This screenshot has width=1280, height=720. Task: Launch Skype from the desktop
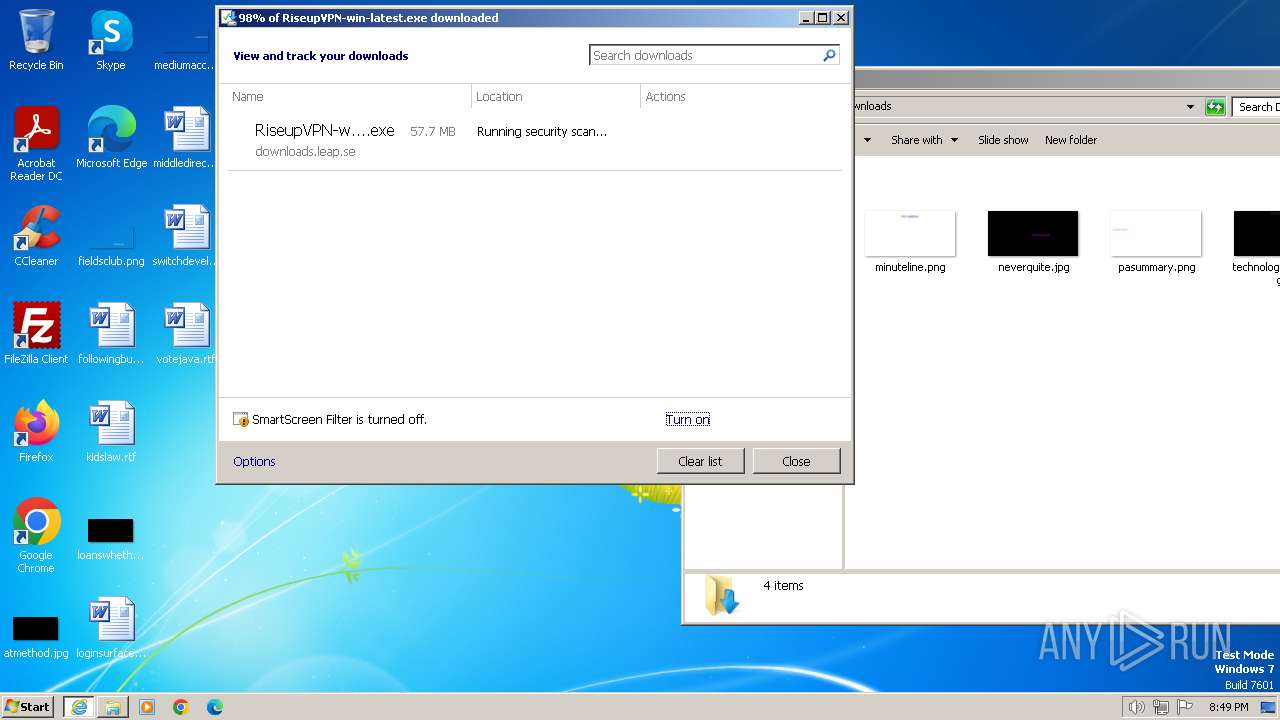click(110, 41)
